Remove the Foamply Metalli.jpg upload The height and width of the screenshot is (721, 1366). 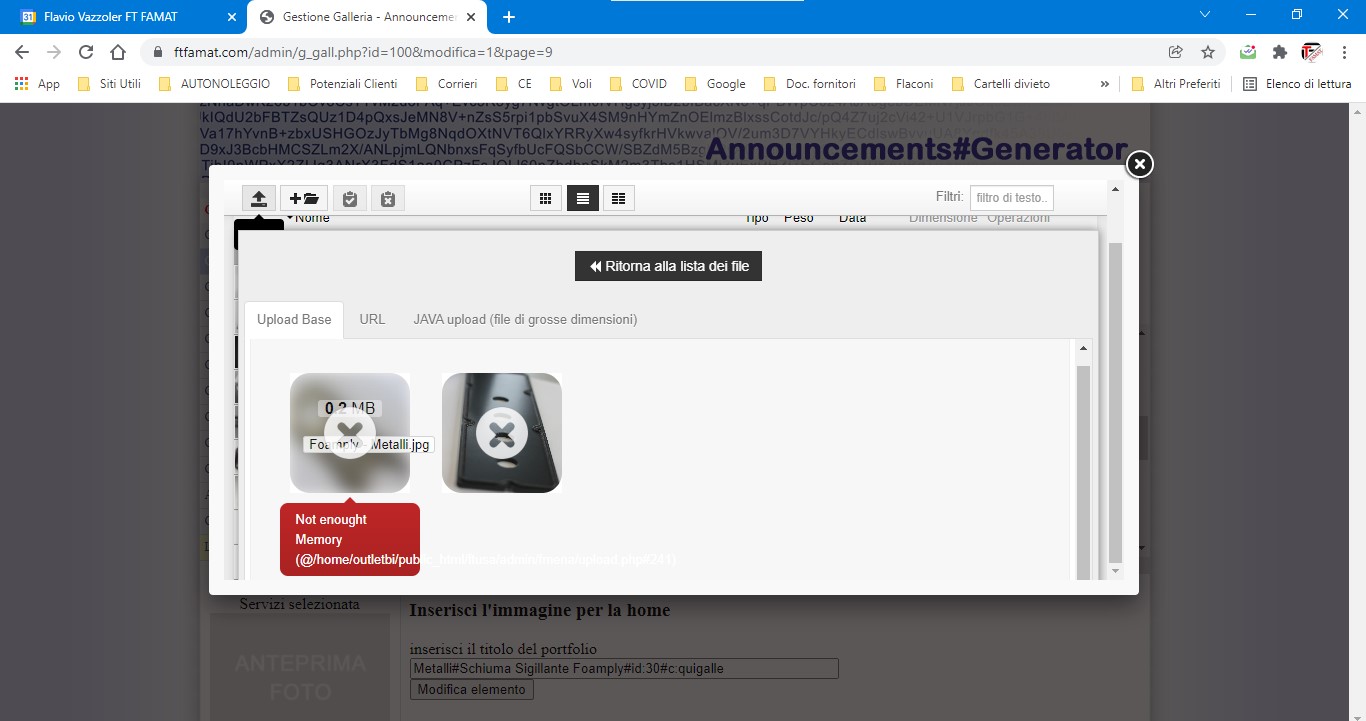[349, 433]
